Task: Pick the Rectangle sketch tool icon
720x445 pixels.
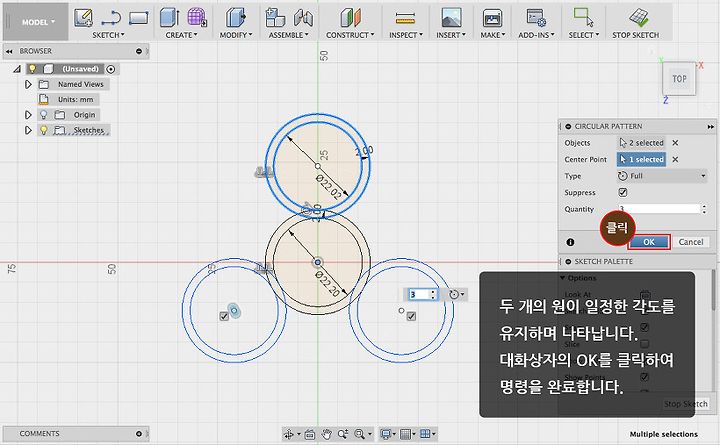Action: [x=139, y=18]
